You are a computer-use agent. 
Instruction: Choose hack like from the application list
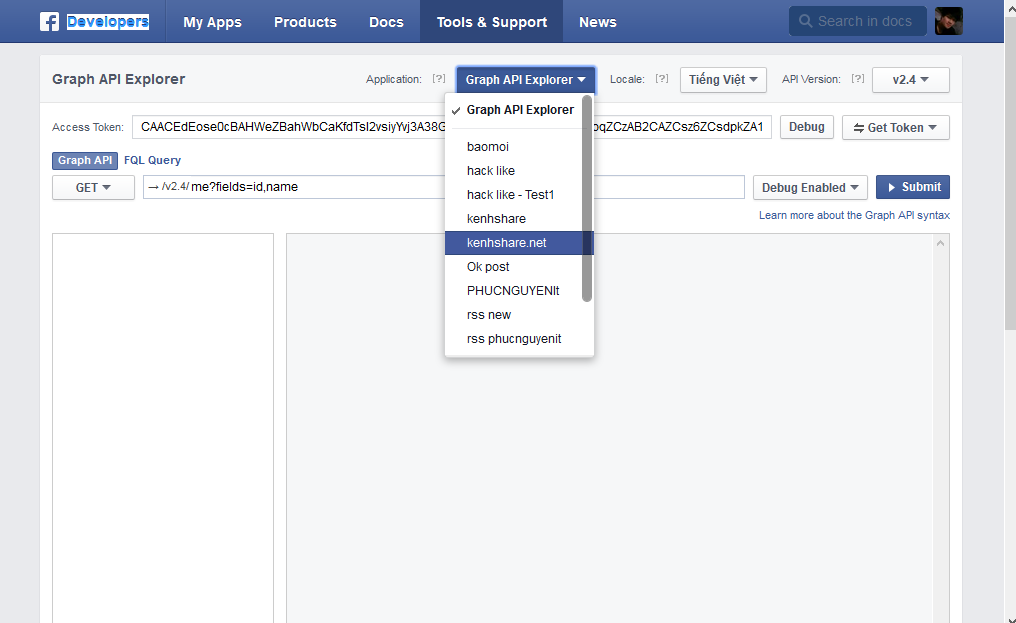tap(519, 170)
